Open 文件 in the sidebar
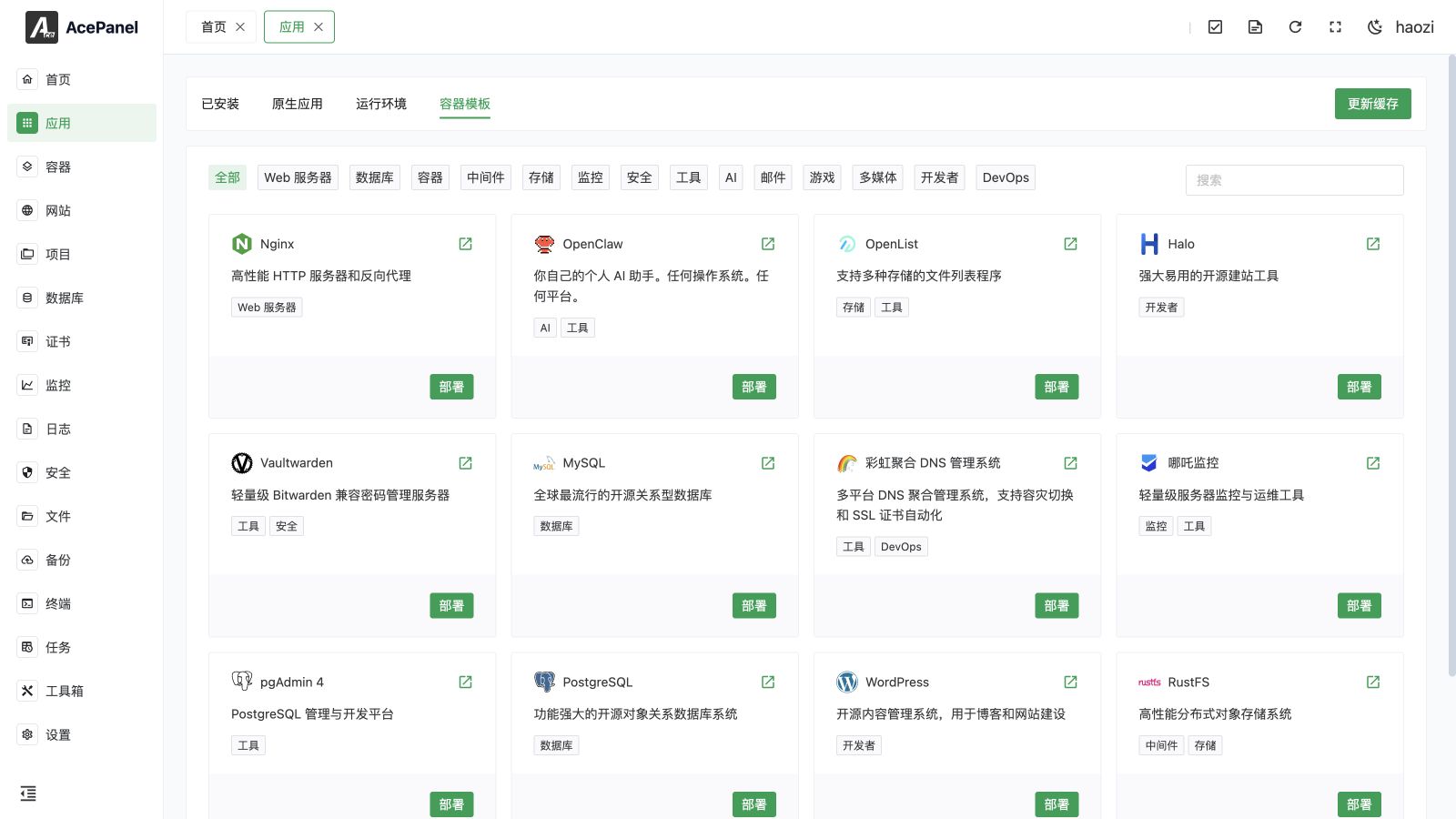 [x=82, y=516]
